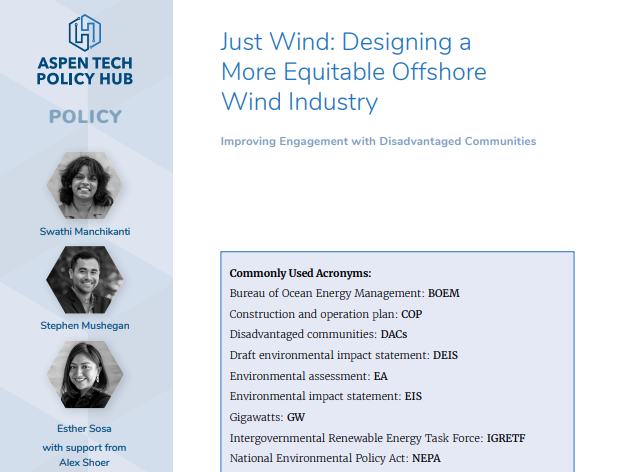The height and width of the screenshot is (472, 630).
Task: Click the Disadvantaged communities: DACs line
Action: [x=319, y=335]
